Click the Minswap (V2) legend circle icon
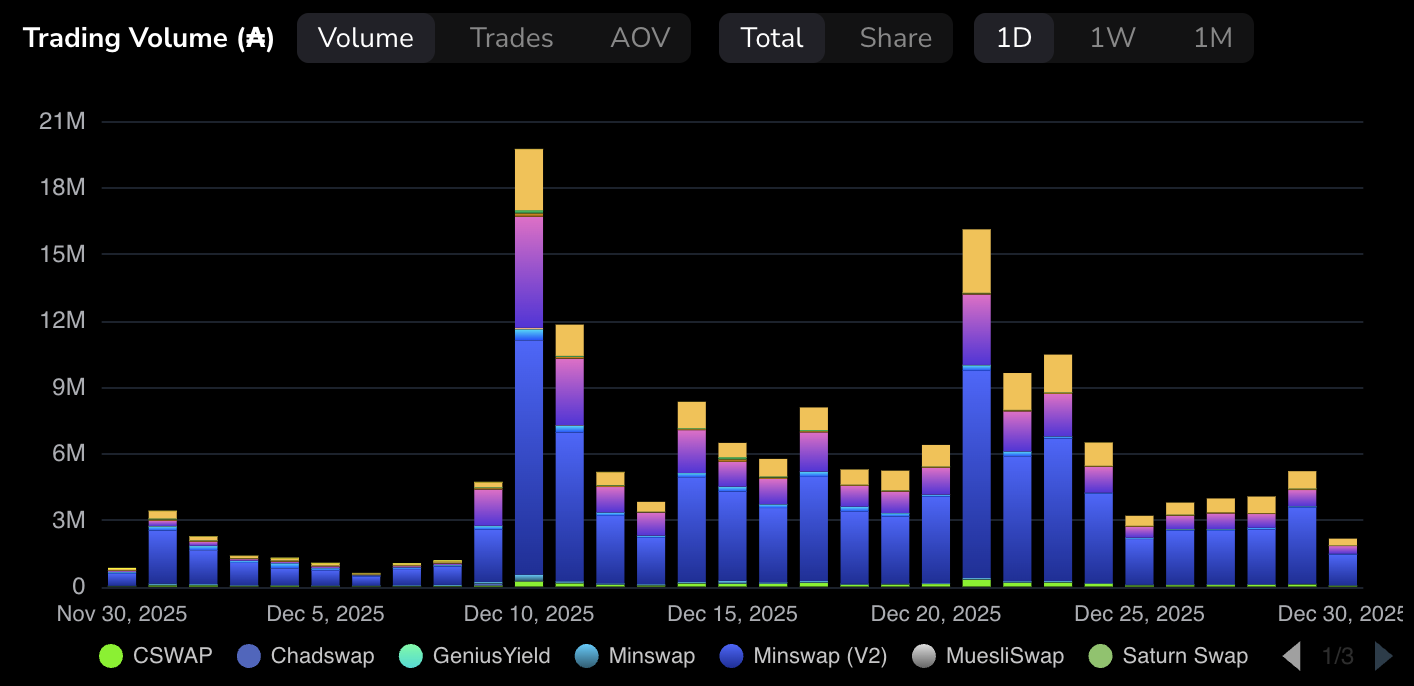This screenshot has width=1414, height=686. click(732, 656)
